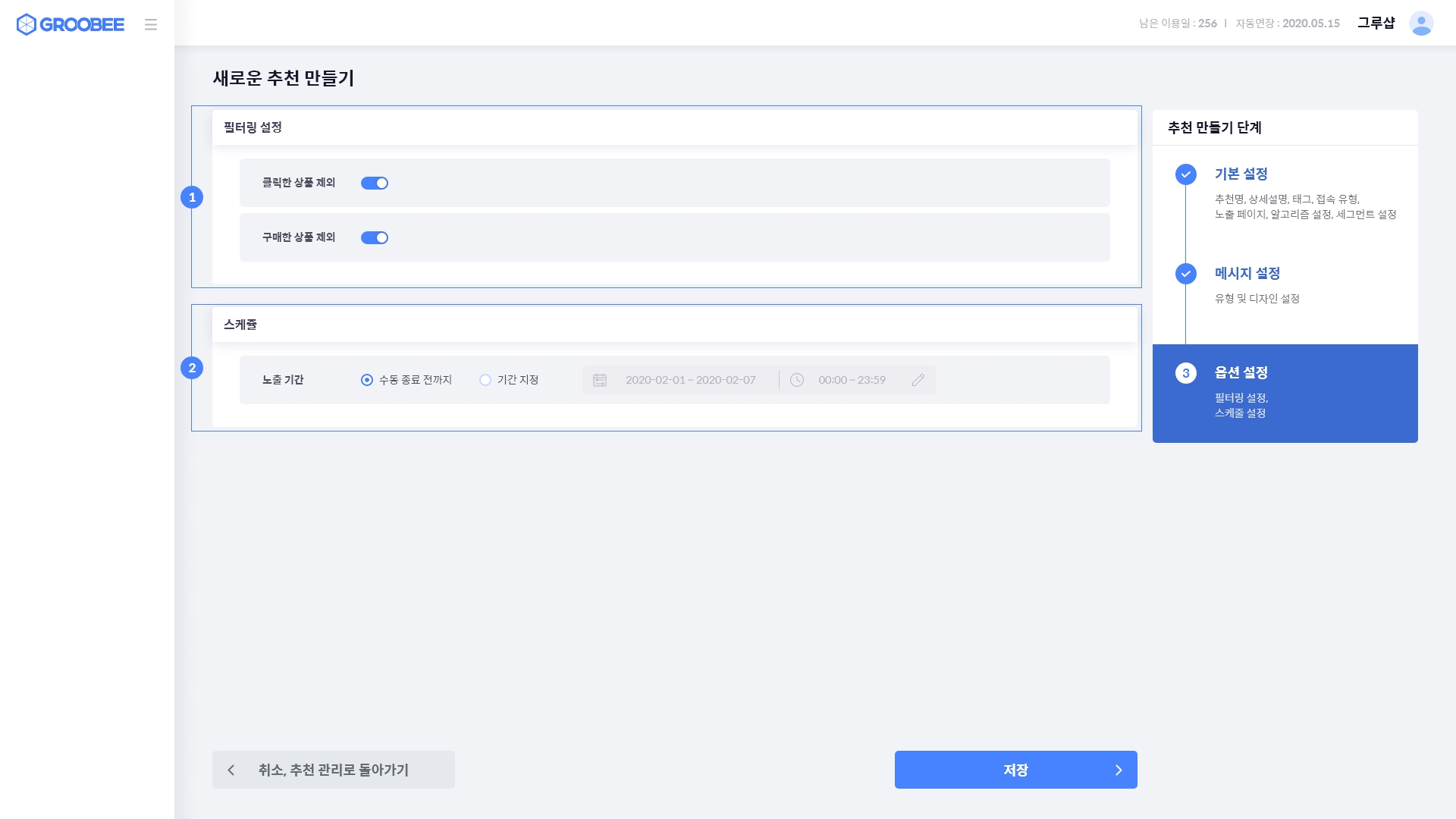Screen dimensions: 1456x819
Task: Click the 기본 설정 checkmark step icon
Action: pos(1186,174)
